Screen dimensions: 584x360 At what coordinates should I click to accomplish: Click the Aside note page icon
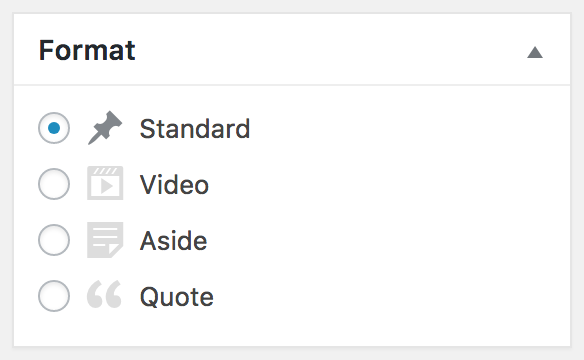105,240
